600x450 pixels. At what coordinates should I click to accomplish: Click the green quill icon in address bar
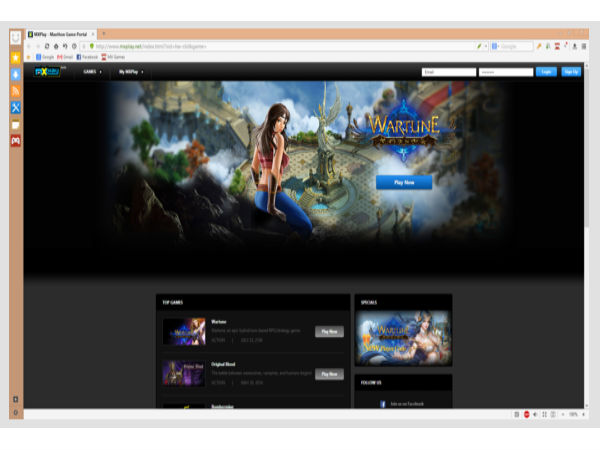click(479, 46)
